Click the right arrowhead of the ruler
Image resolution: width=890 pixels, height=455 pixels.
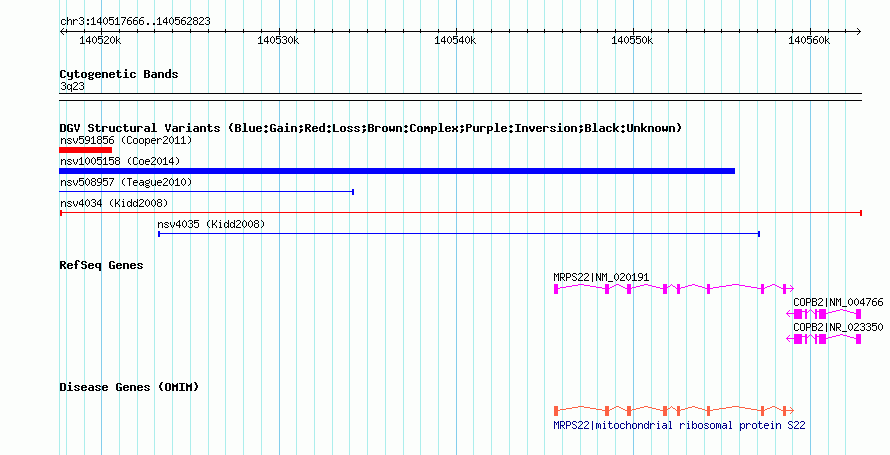(859, 32)
